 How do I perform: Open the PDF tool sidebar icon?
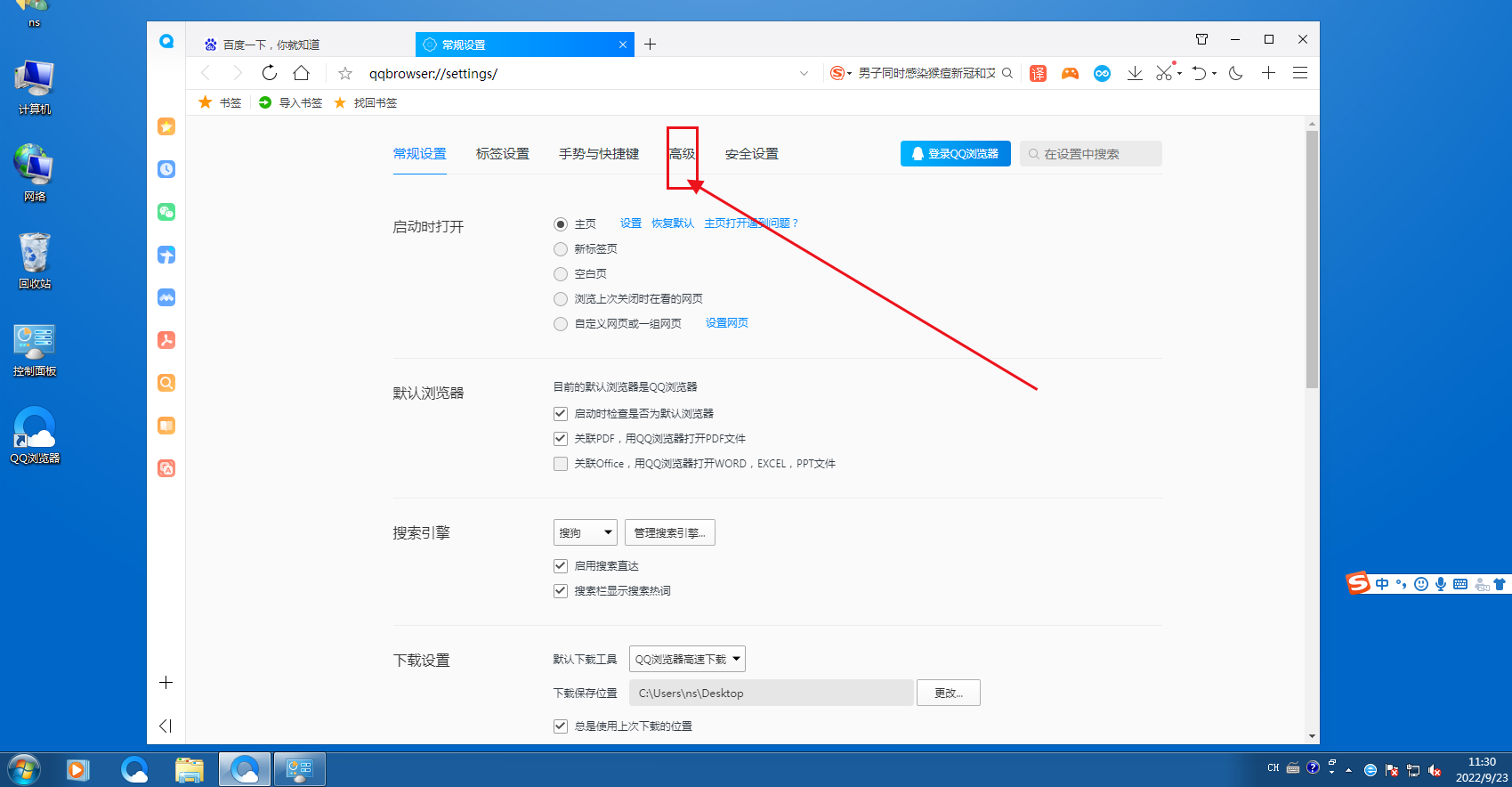tap(166, 340)
